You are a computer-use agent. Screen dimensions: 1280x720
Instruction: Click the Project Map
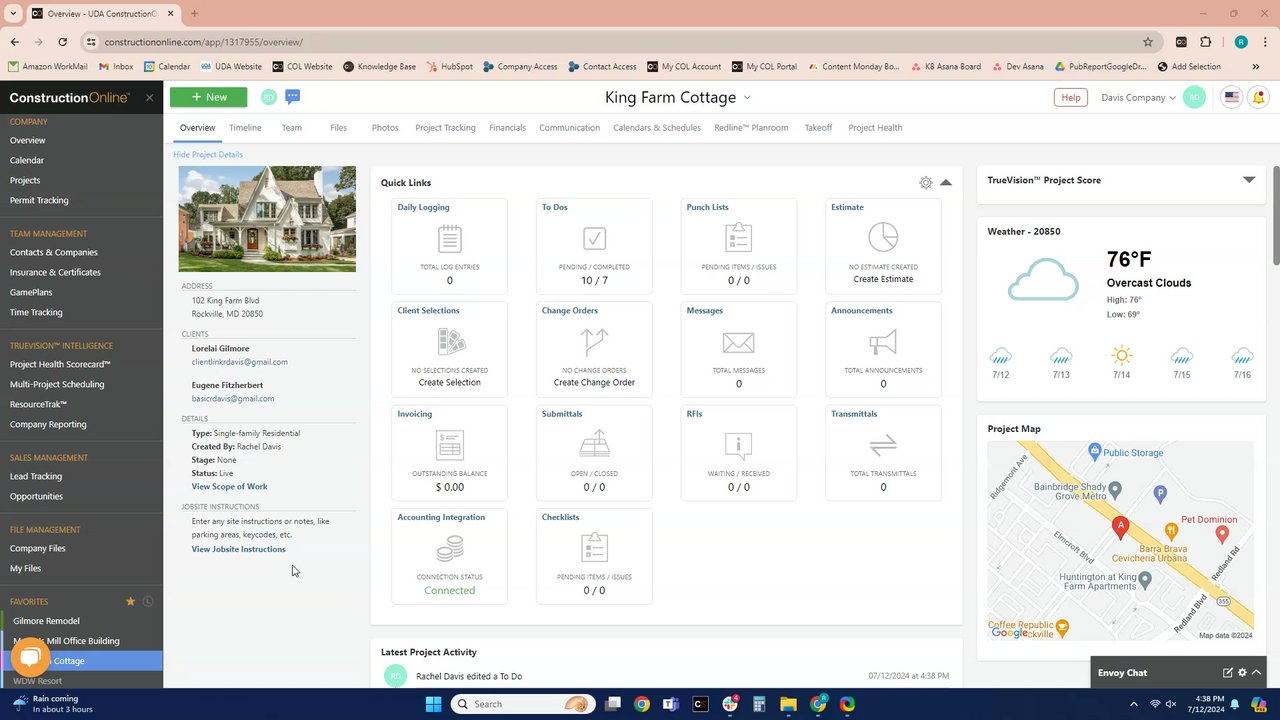click(x=1120, y=541)
